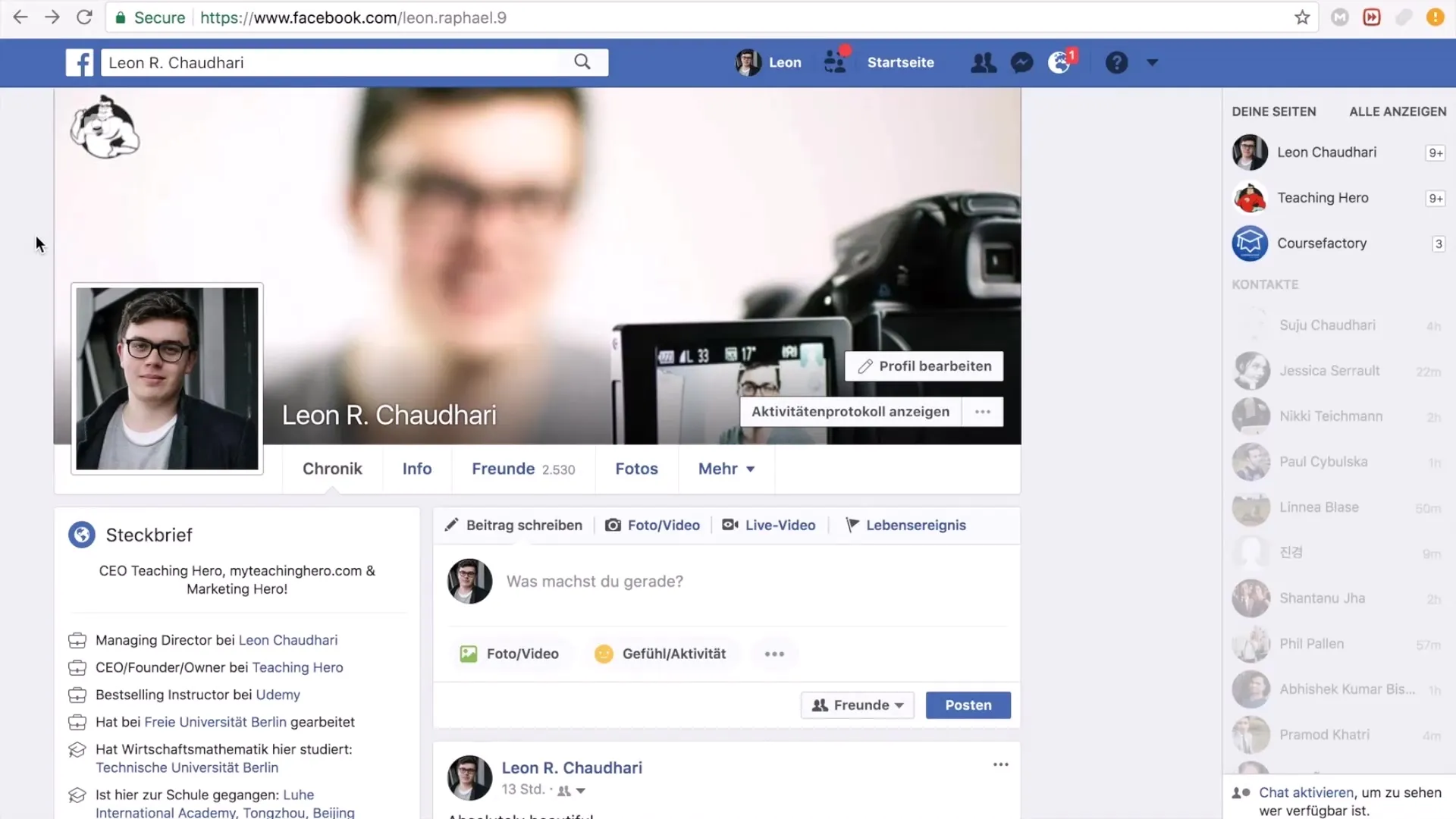Click Udemy link in Steckbrief section
This screenshot has width=1456, height=819.
point(277,694)
